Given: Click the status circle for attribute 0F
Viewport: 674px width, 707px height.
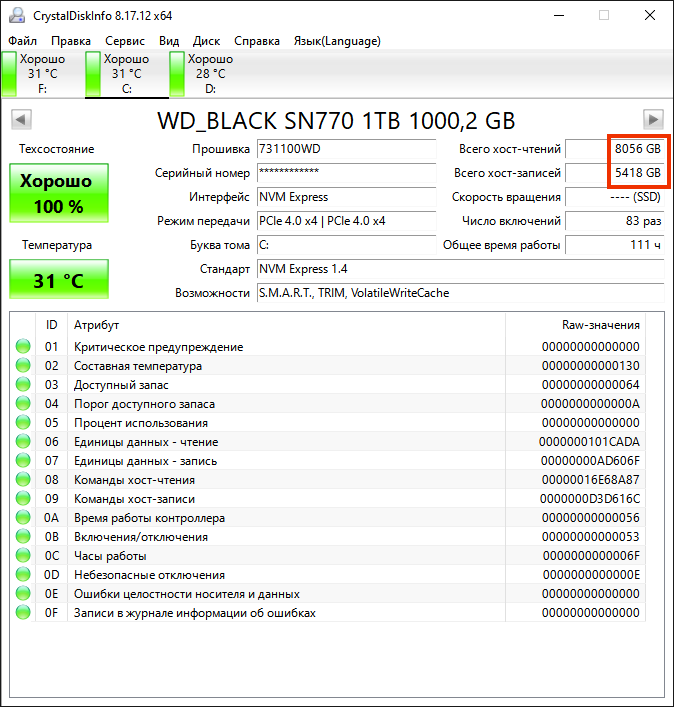Looking at the screenshot, I should (x=23, y=612).
